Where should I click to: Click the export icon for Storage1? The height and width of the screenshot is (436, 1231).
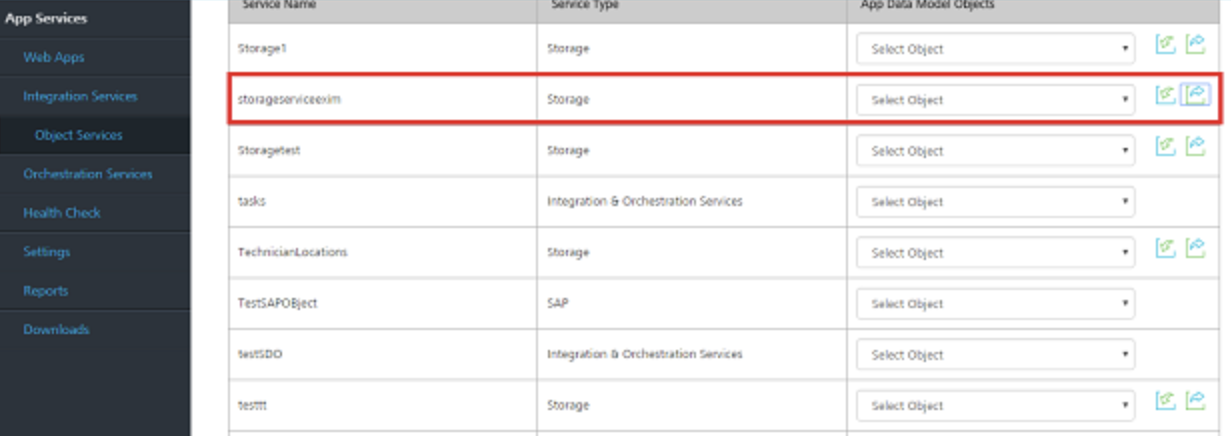click(x=1195, y=44)
